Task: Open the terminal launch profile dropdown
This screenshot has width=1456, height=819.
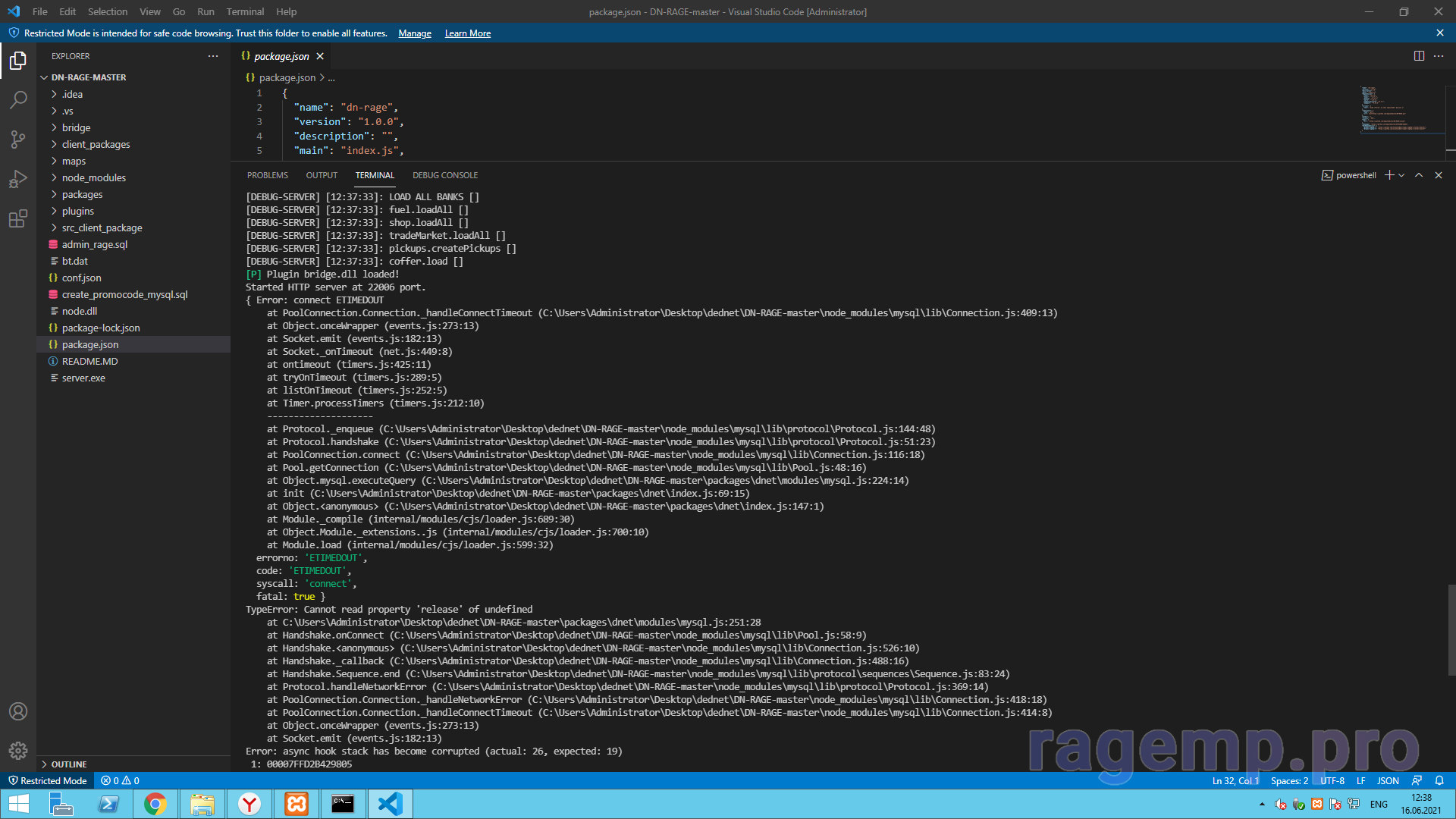Action: [1401, 175]
